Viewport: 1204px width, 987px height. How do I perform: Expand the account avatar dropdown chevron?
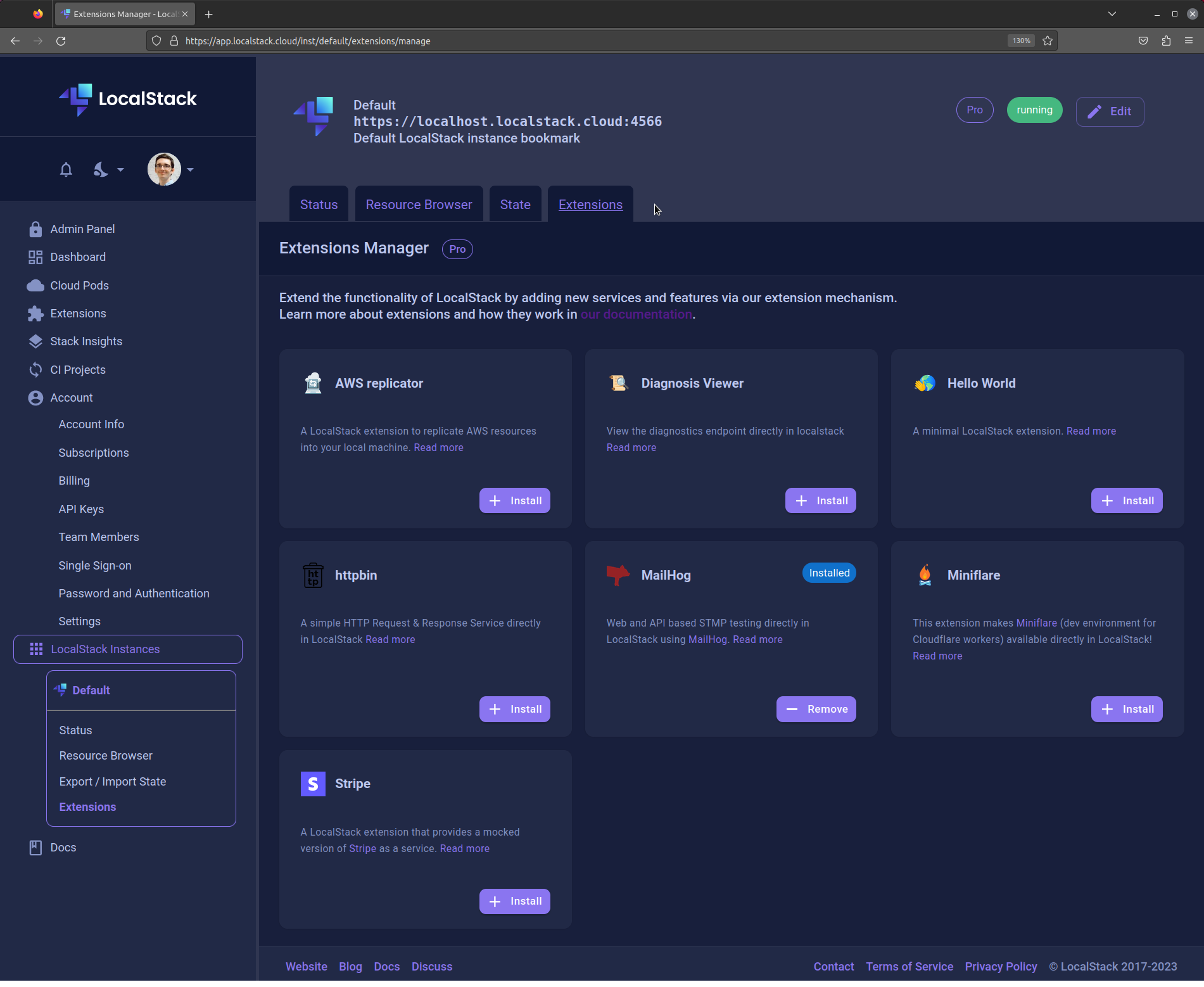click(190, 169)
